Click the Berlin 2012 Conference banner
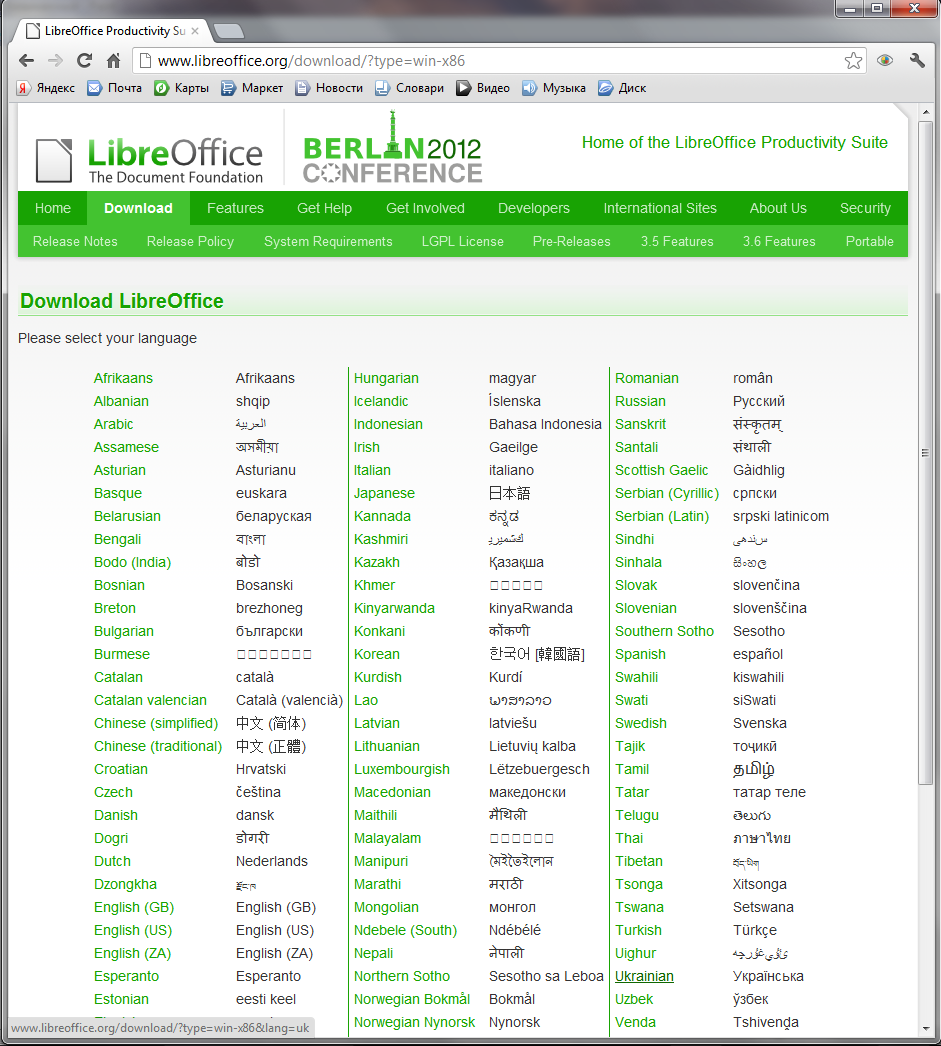The image size is (941, 1046). pyautogui.click(x=392, y=148)
